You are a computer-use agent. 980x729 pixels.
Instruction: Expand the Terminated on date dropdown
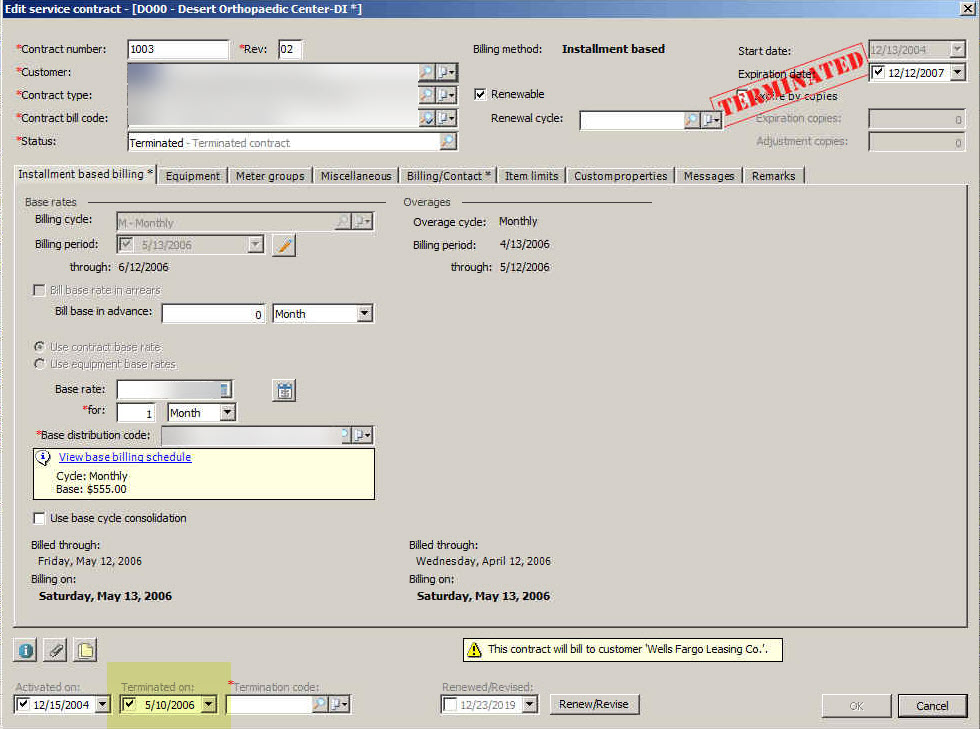point(207,704)
